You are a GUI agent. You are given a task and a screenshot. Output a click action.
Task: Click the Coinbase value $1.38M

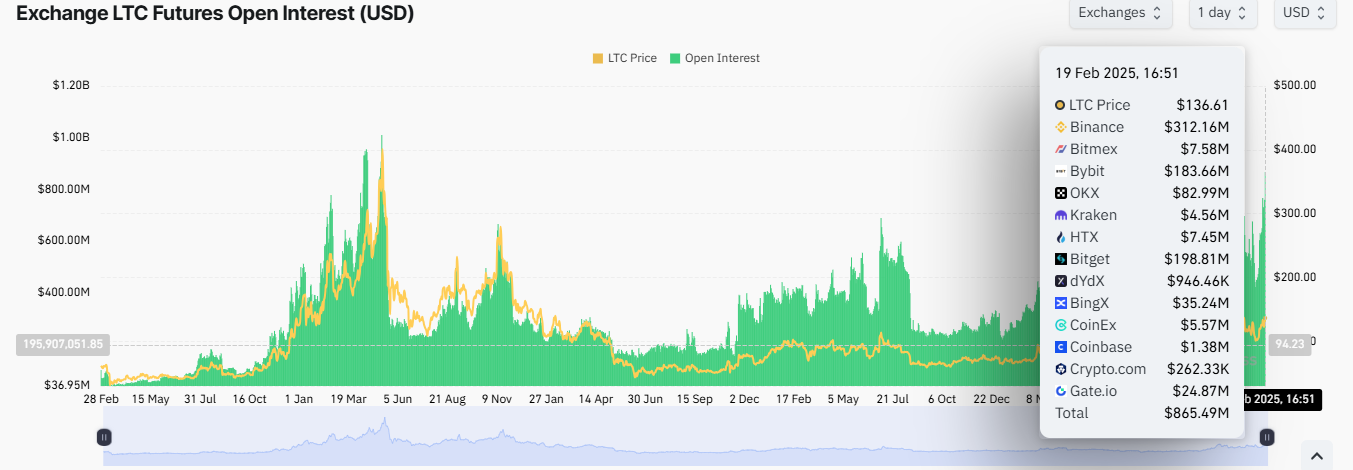(x=1205, y=347)
